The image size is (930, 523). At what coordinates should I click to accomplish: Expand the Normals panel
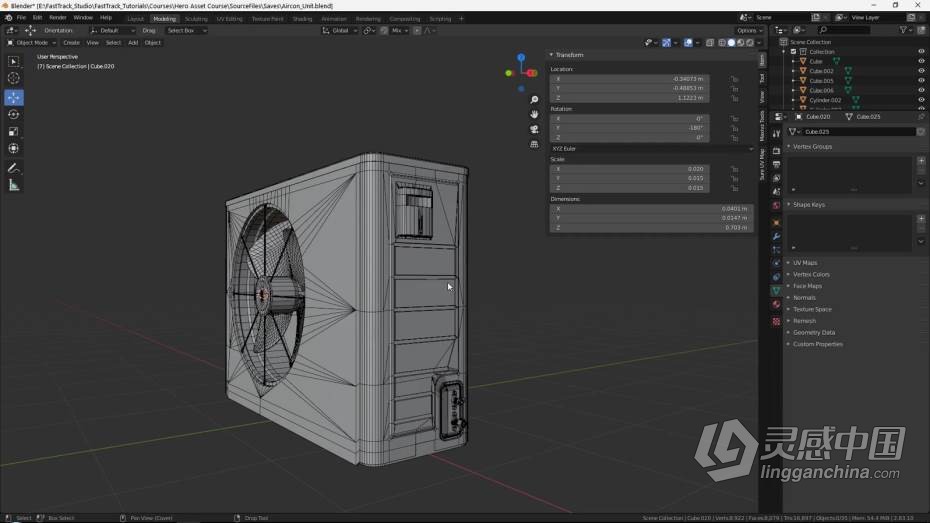pos(804,298)
